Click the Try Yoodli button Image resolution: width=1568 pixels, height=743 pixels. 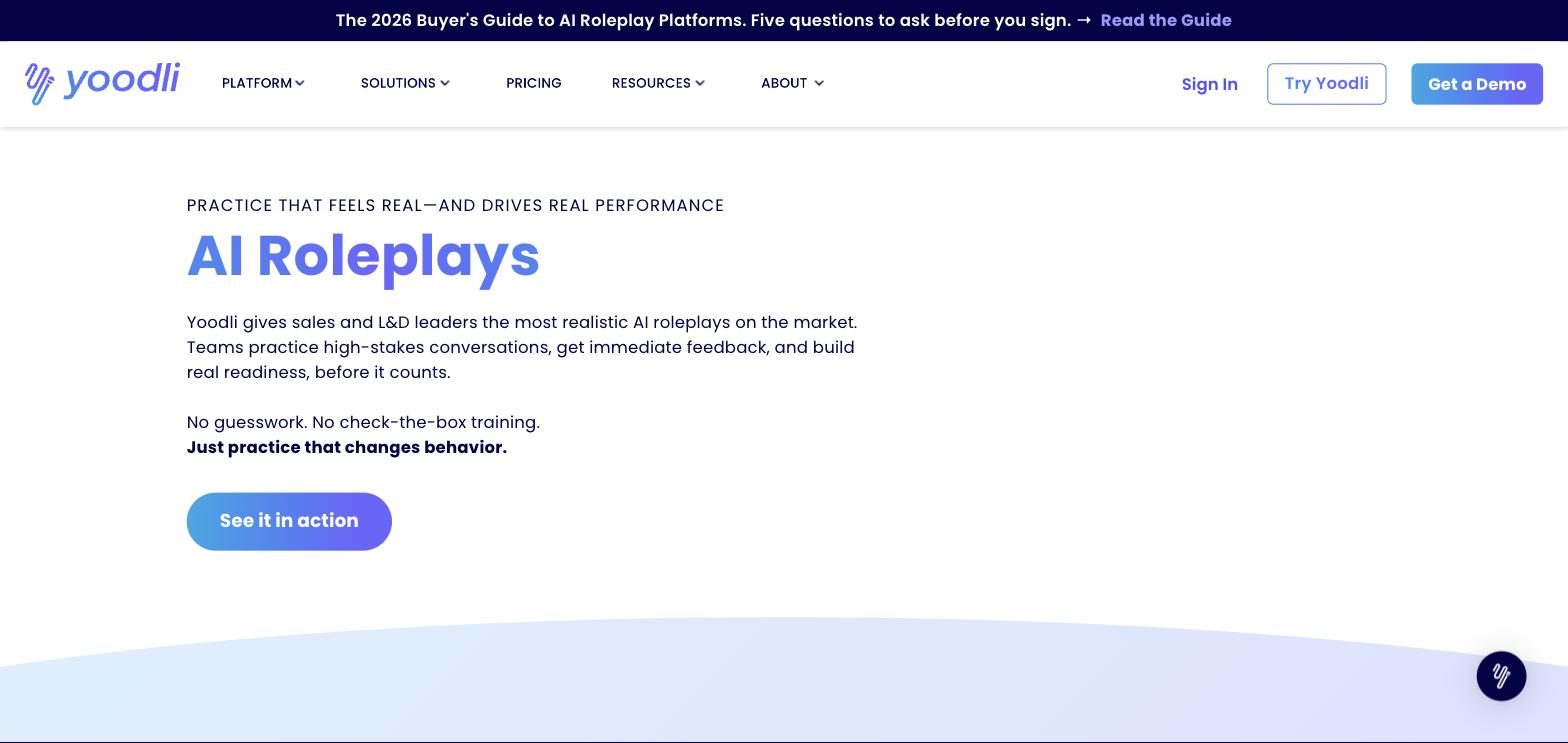tap(1326, 84)
